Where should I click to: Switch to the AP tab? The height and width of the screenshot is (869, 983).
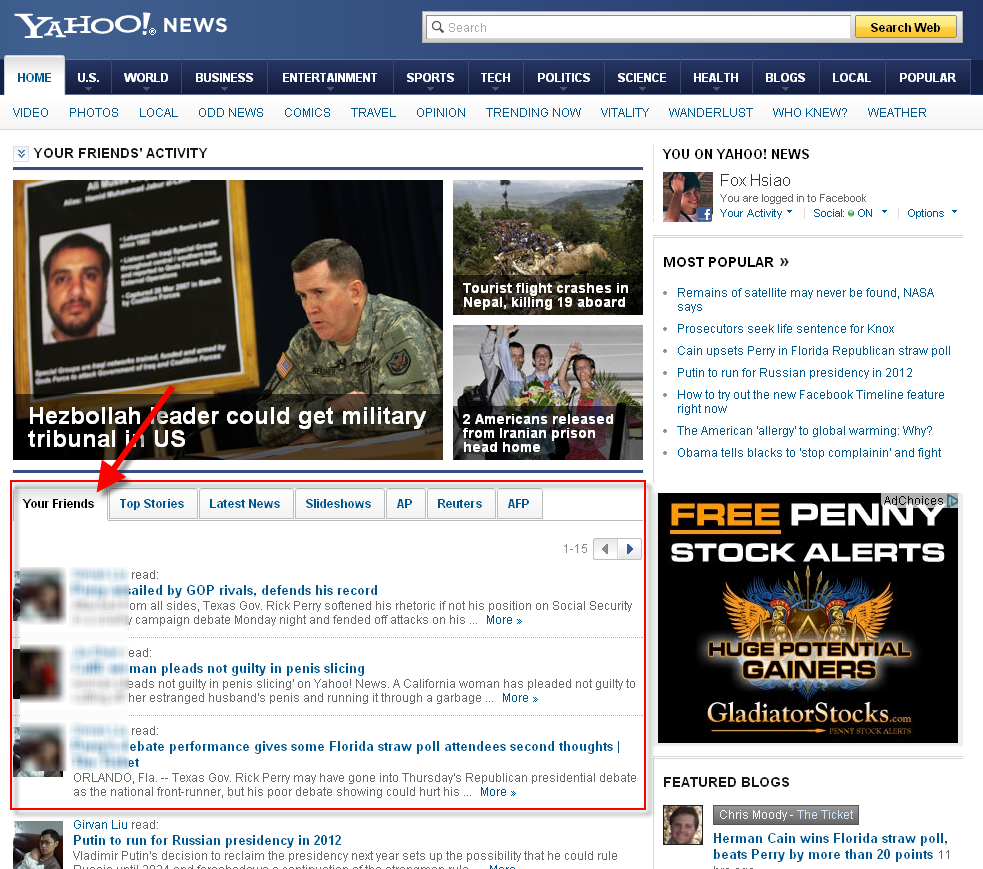tap(404, 503)
